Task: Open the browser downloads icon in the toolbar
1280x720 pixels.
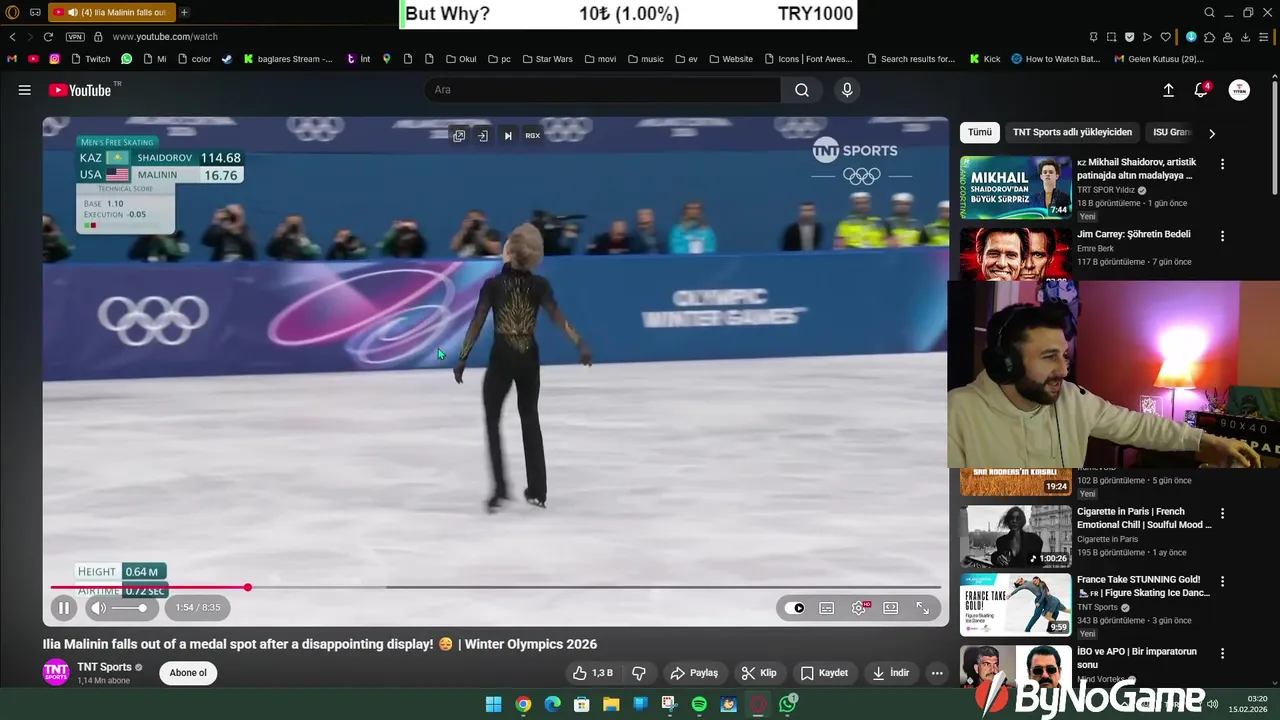Action: tap(1246, 37)
